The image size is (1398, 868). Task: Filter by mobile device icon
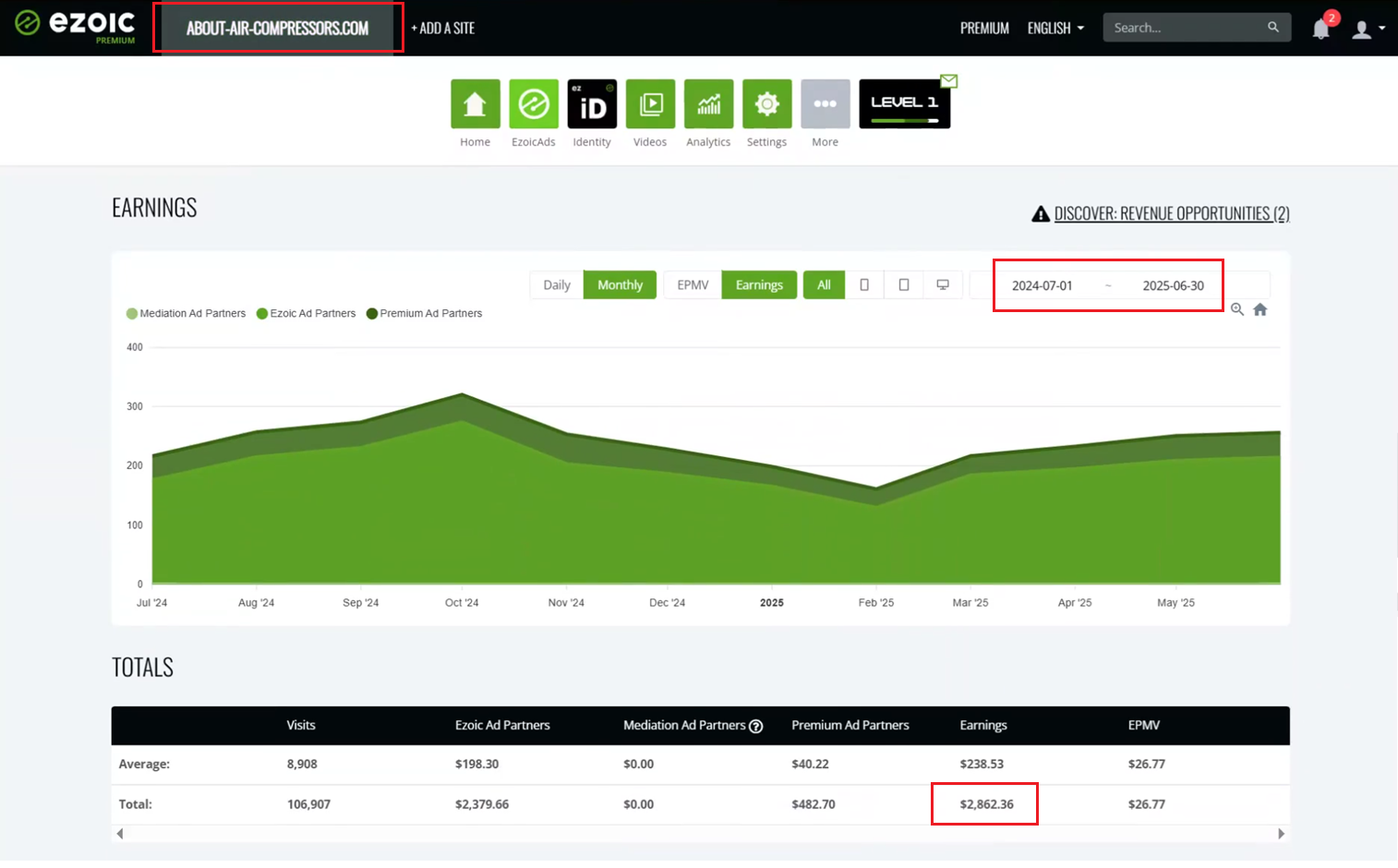click(x=864, y=284)
